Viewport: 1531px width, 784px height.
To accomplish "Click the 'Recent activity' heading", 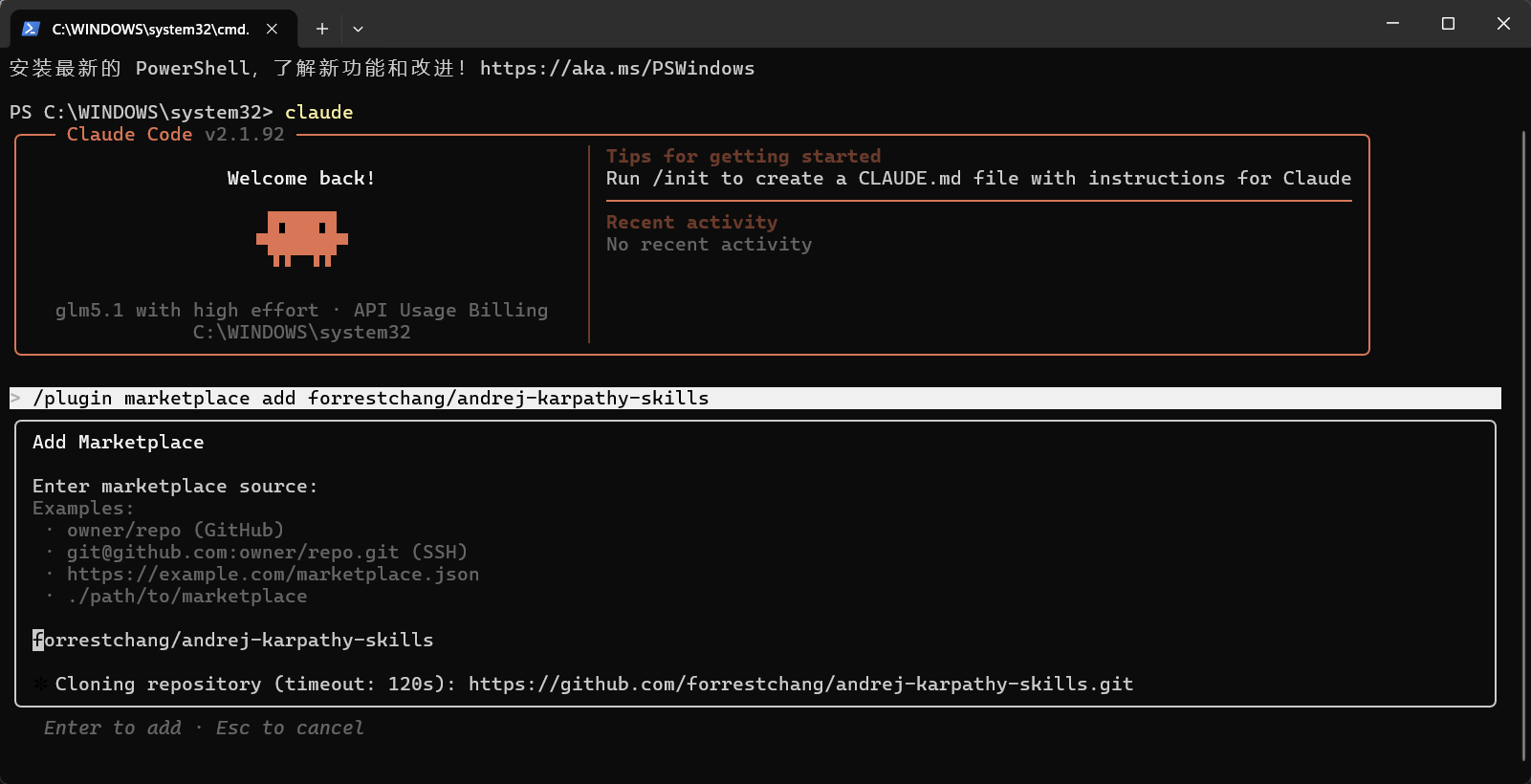I will click(691, 222).
